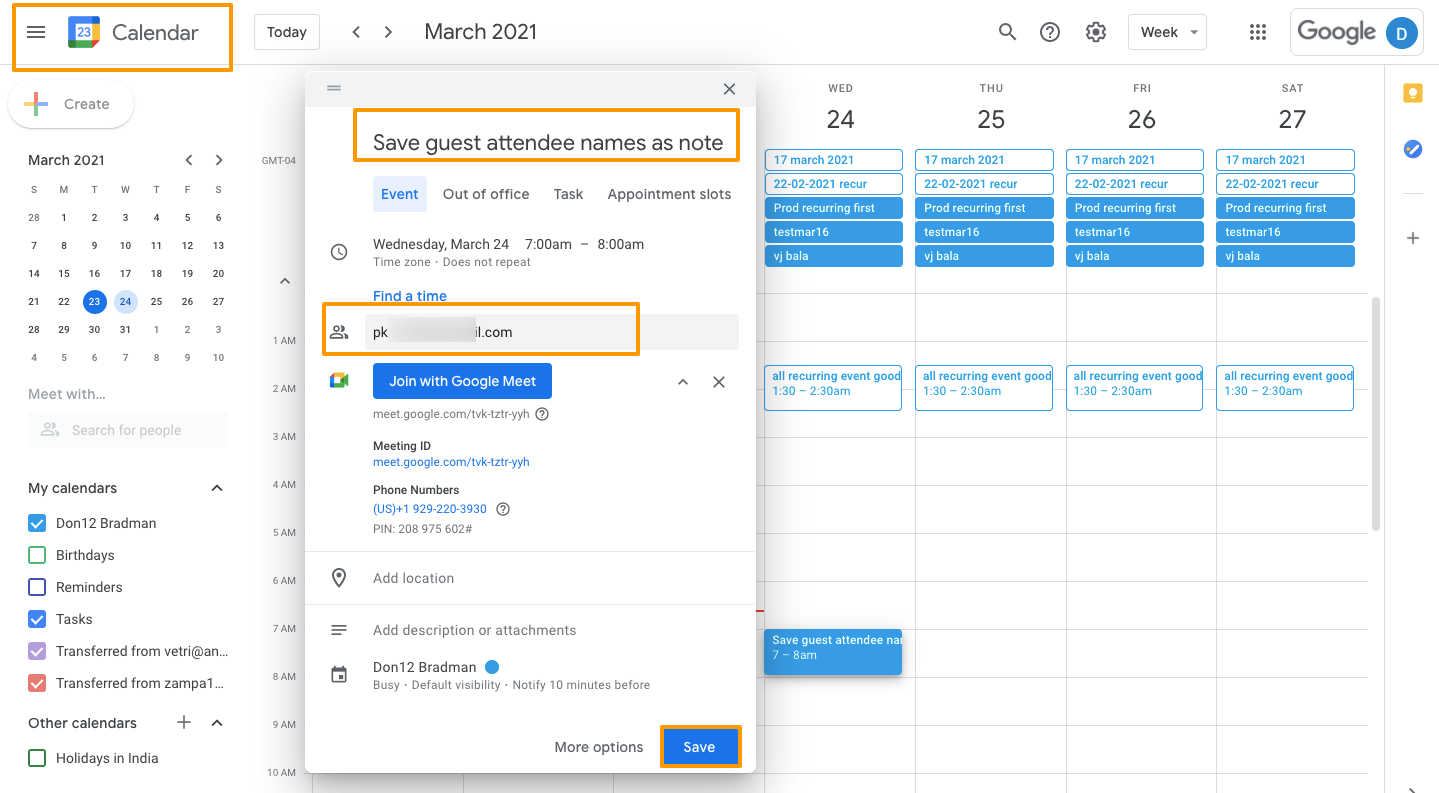Collapse Google Meet conference details
The image size is (1439, 793).
[x=683, y=382]
